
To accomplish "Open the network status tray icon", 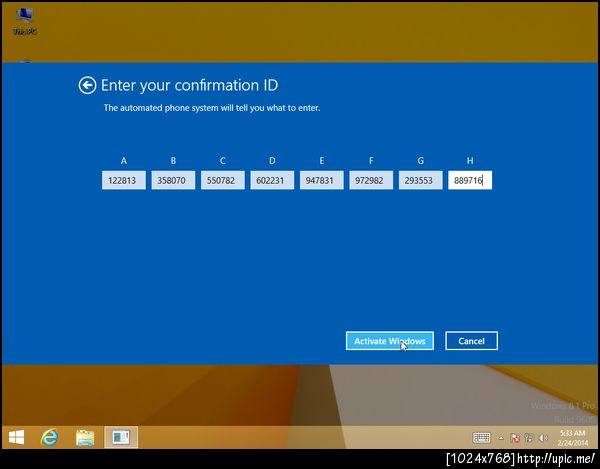I will [528, 438].
